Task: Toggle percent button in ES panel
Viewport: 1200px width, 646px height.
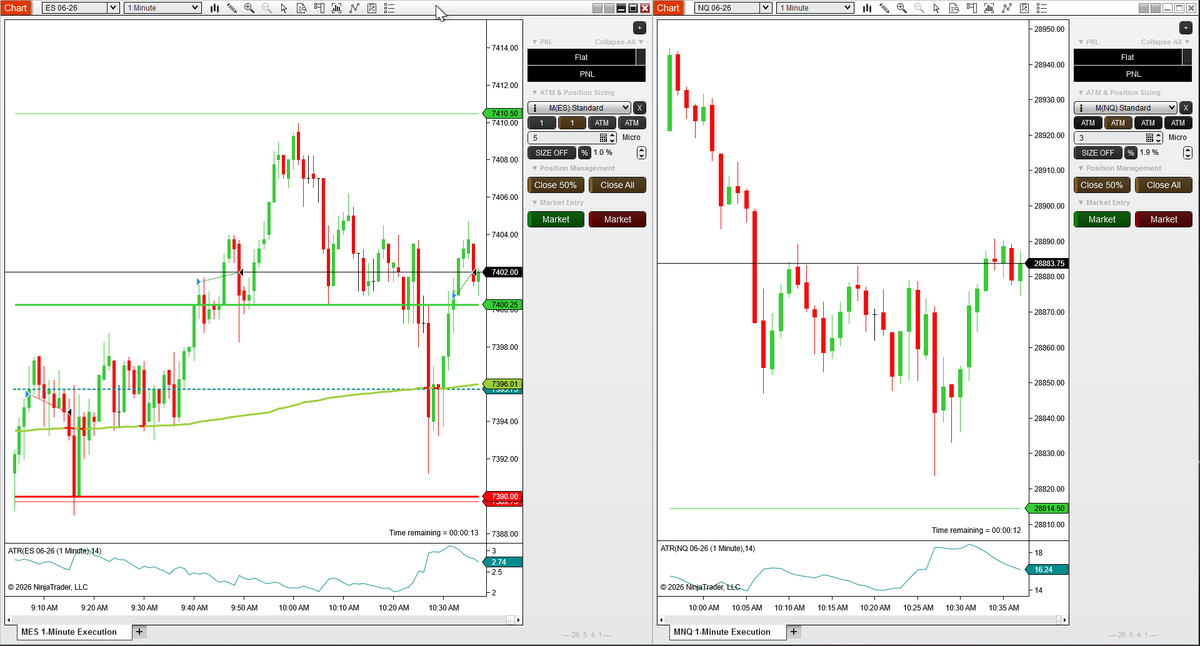Action: tap(584, 153)
